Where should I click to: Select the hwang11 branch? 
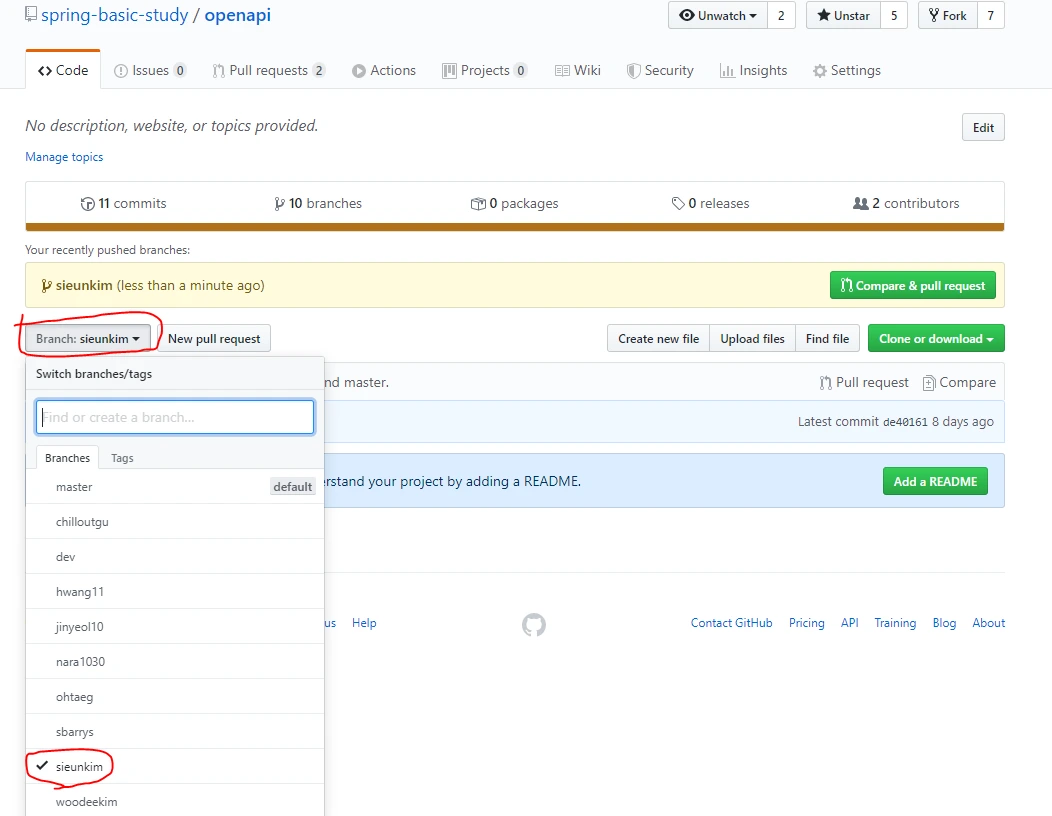click(175, 591)
